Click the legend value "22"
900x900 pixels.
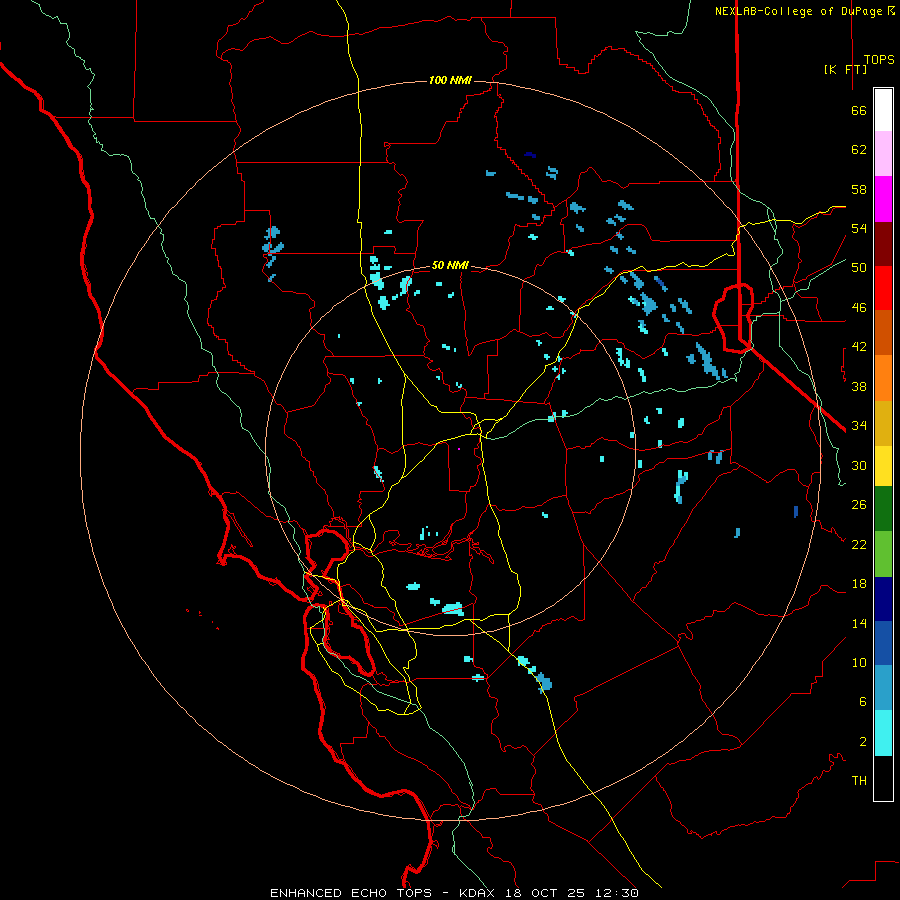(859, 545)
